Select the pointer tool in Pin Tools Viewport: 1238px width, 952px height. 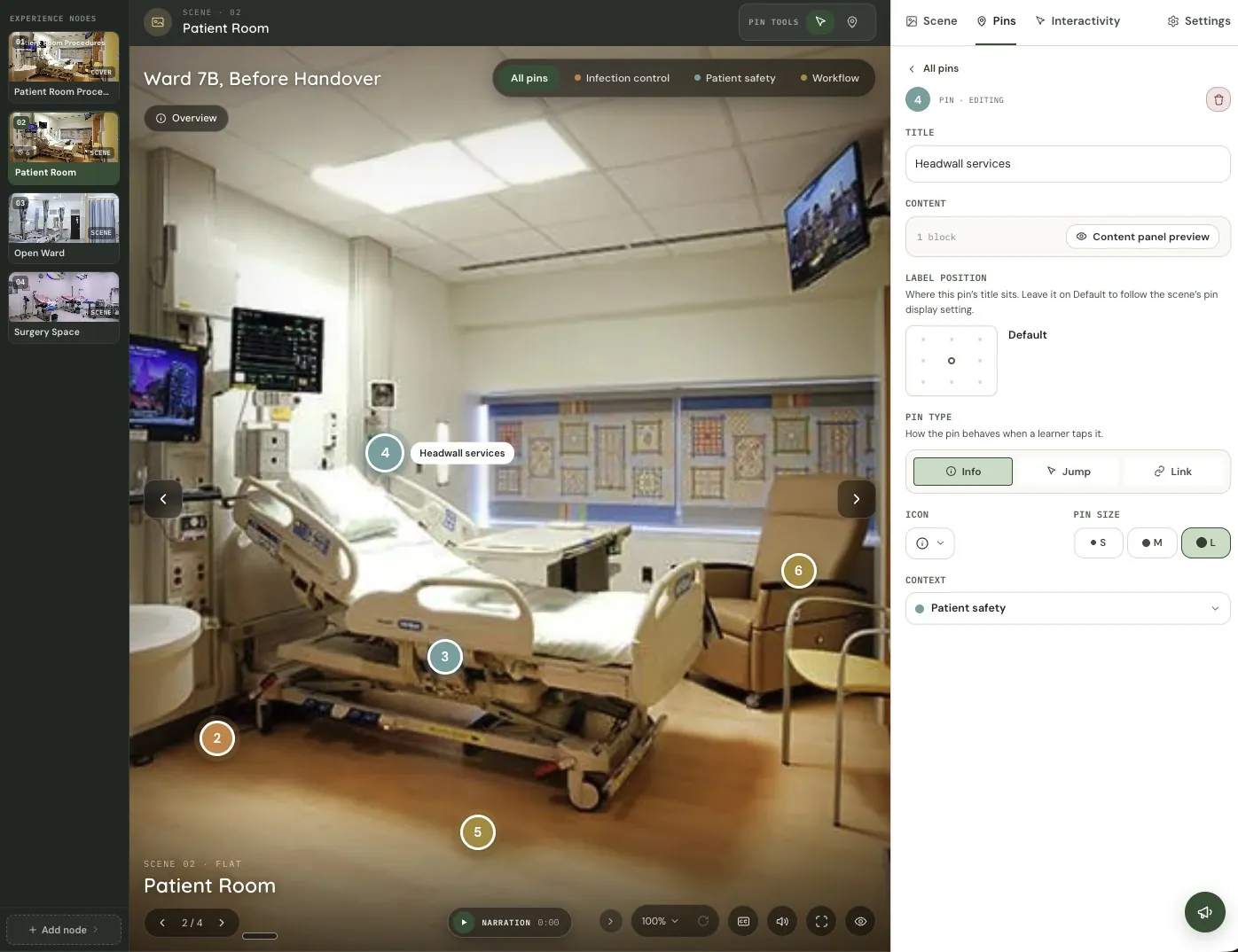coord(820,22)
